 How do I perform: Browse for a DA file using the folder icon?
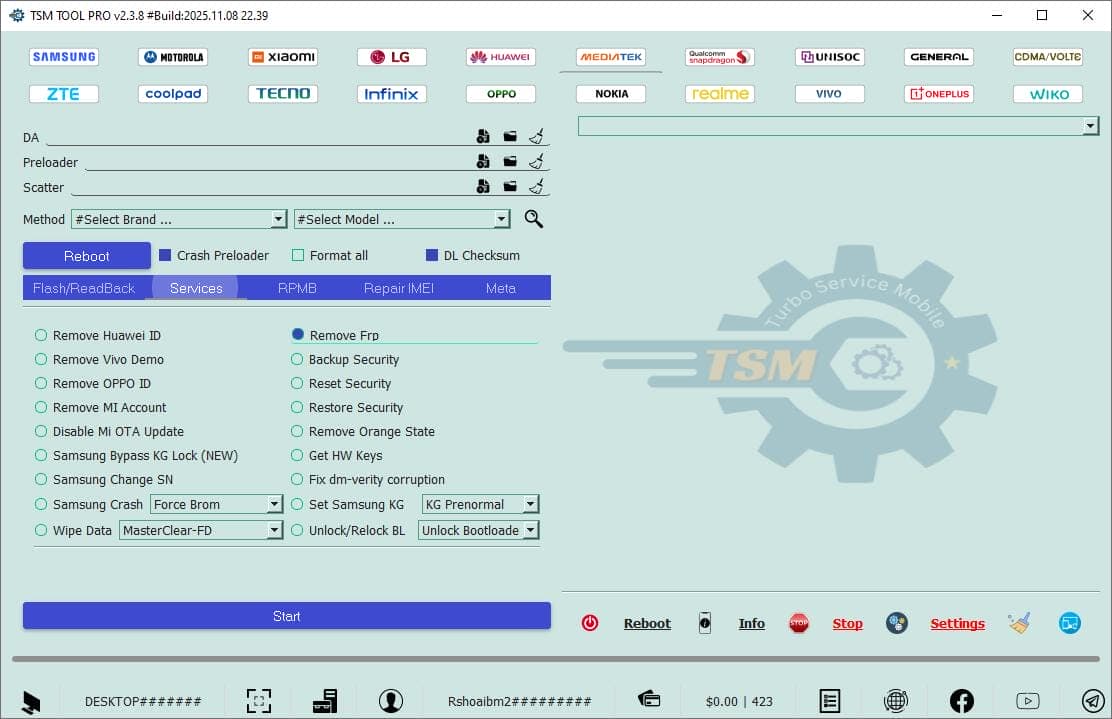(x=509, y=136)
